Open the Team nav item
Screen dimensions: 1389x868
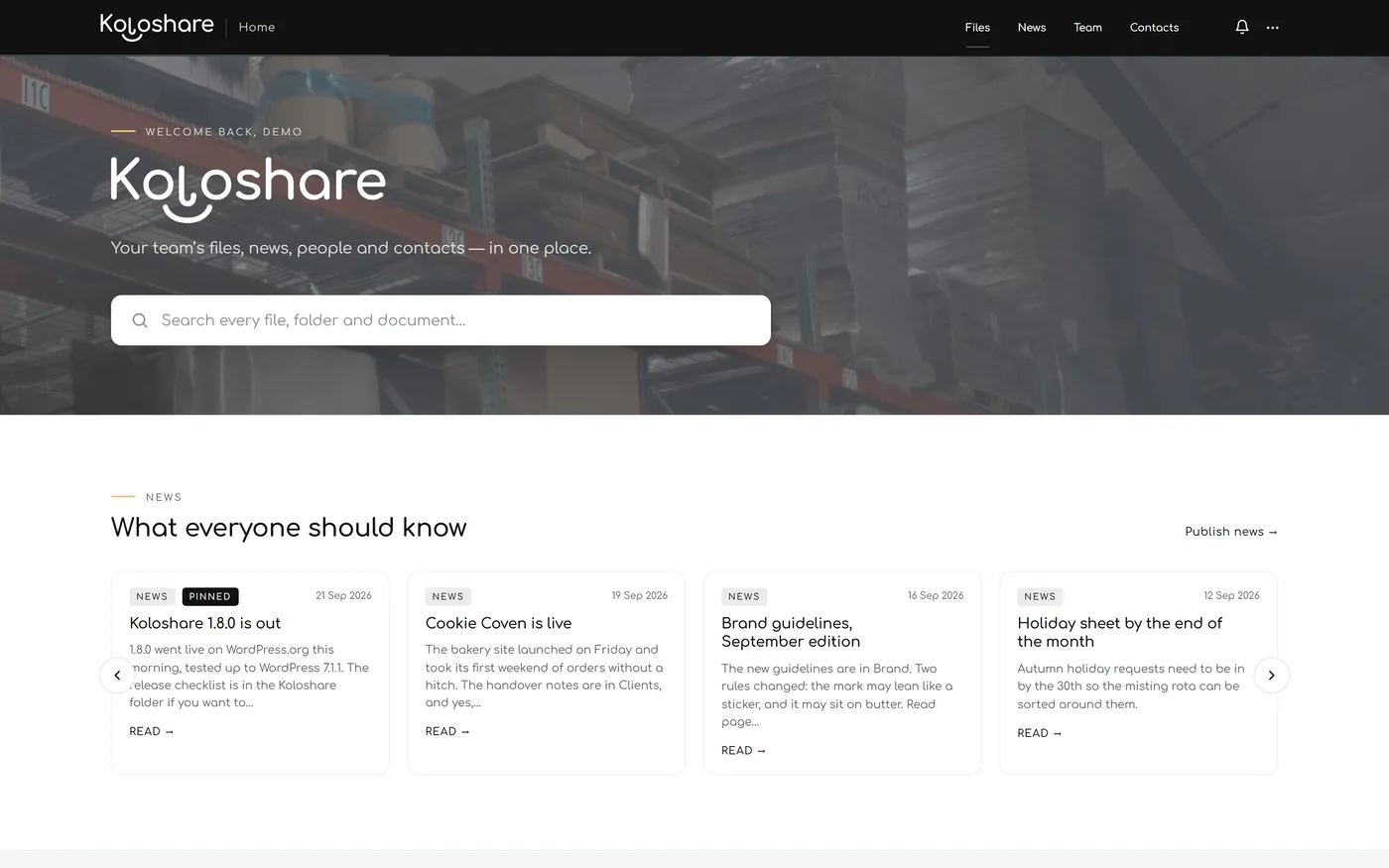point(1087,28)
